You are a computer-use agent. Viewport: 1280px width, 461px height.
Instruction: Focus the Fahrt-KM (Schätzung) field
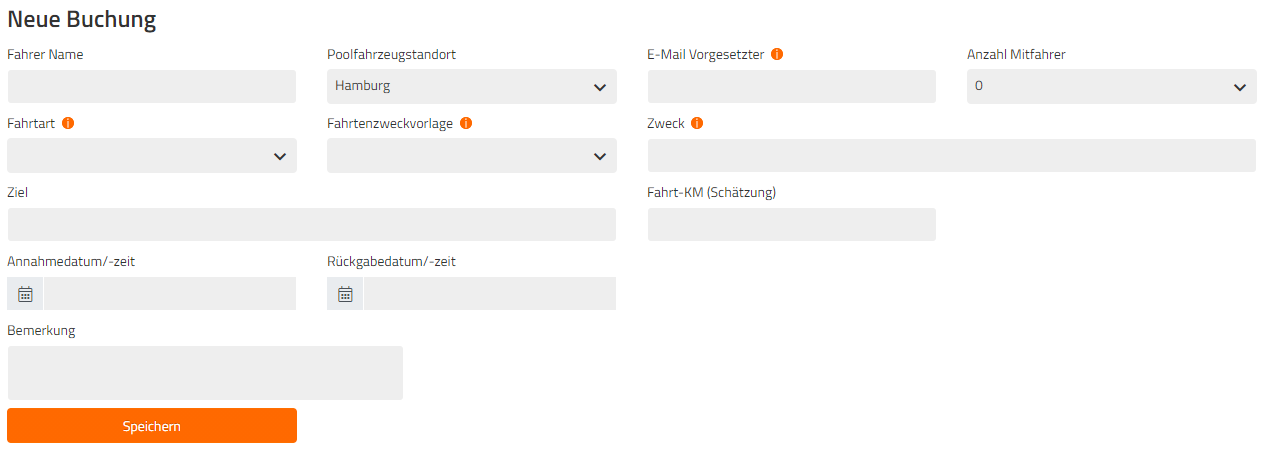792,224
